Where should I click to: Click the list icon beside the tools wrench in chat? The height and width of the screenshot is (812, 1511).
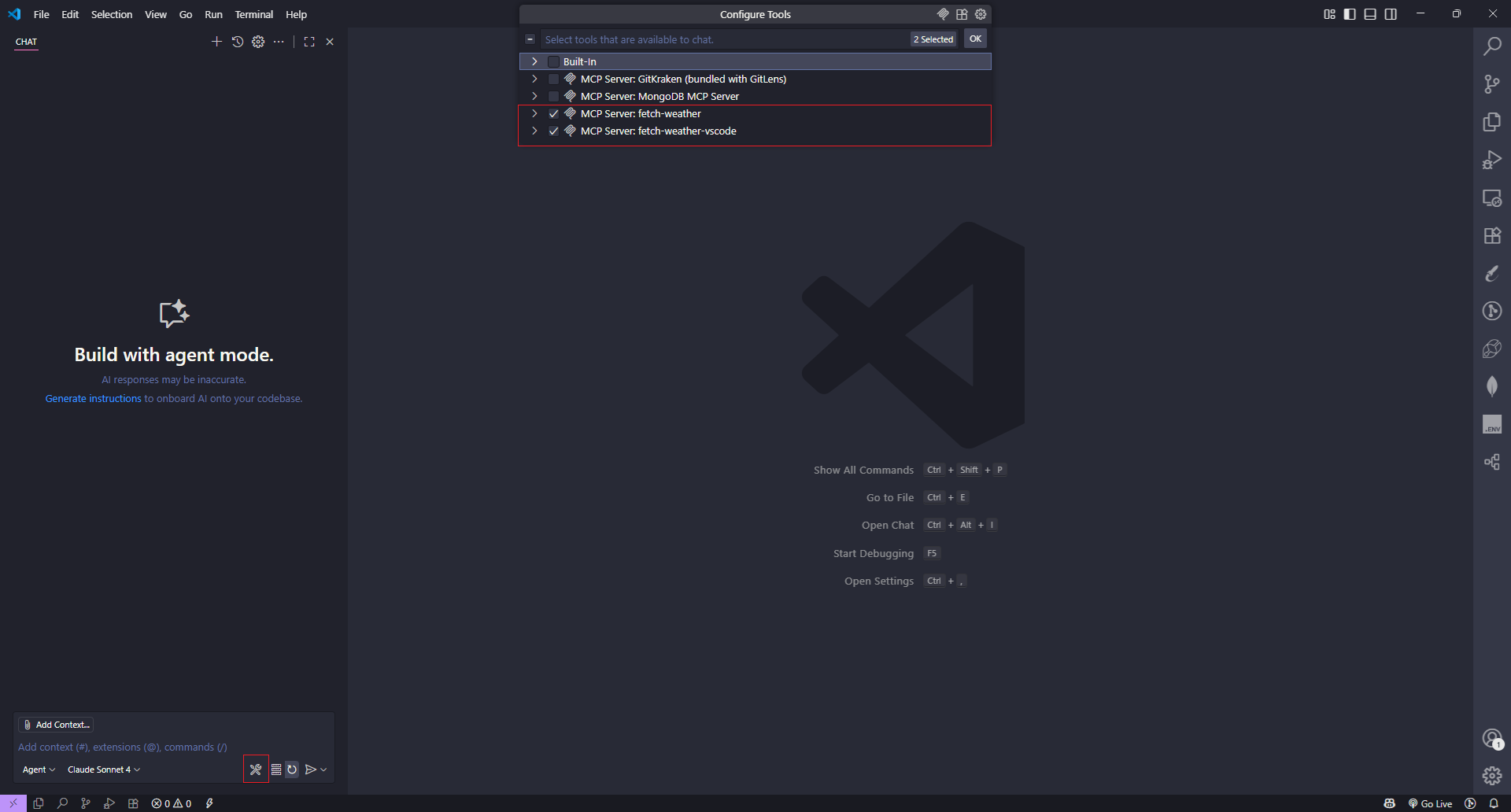click(x=276, y=770)
